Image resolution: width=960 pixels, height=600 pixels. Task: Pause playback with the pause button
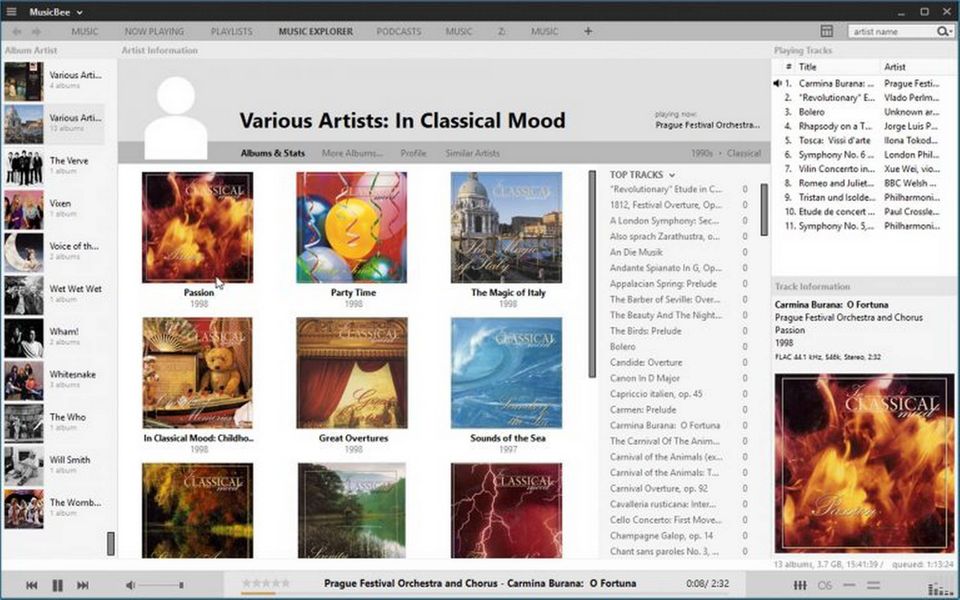point(57,585)
